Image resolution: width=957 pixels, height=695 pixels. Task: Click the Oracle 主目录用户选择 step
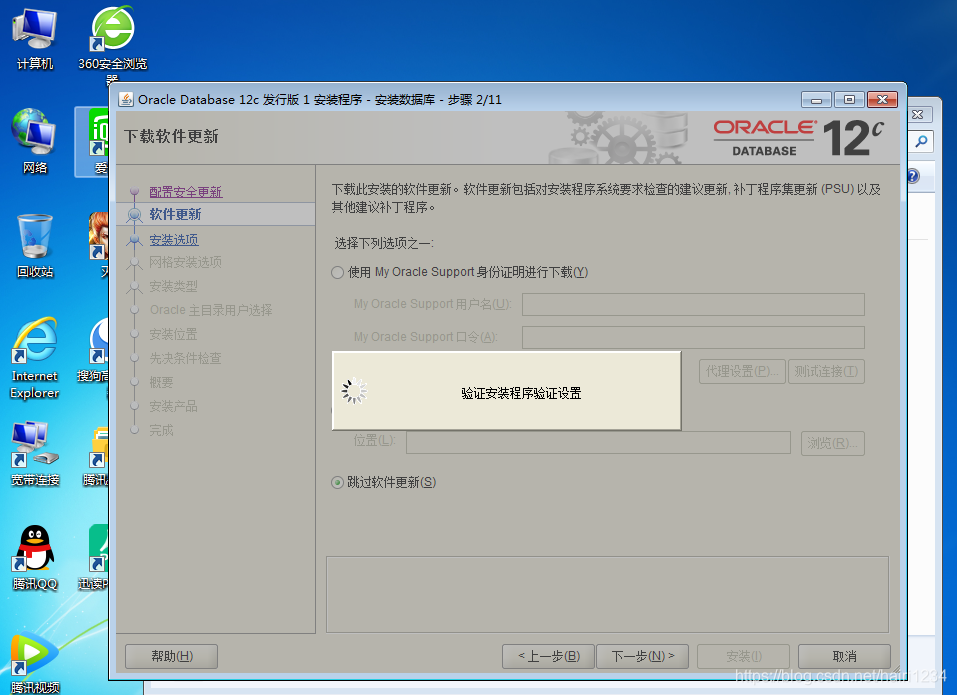tap(211, 310)
